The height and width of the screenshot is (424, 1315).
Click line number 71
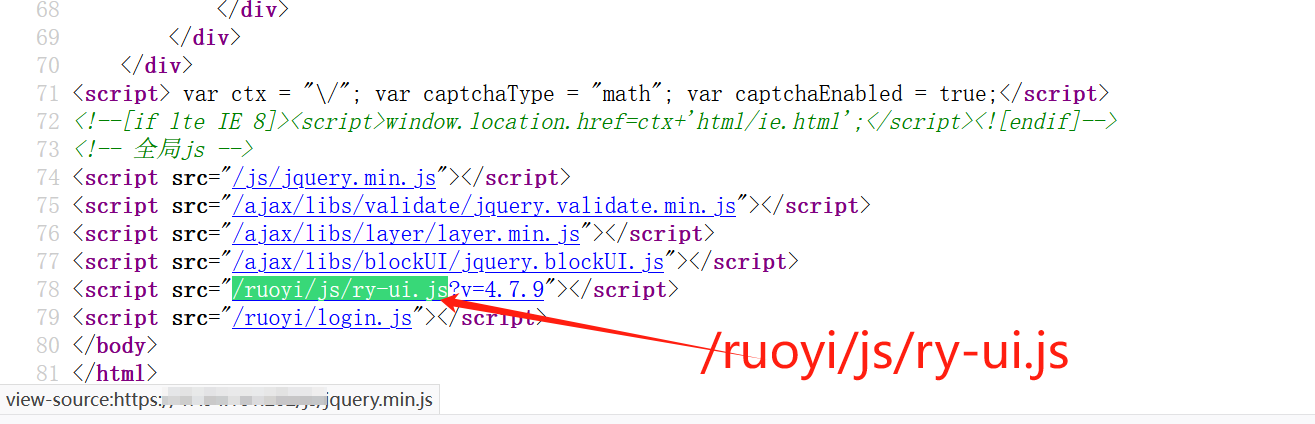pos(48,94)
